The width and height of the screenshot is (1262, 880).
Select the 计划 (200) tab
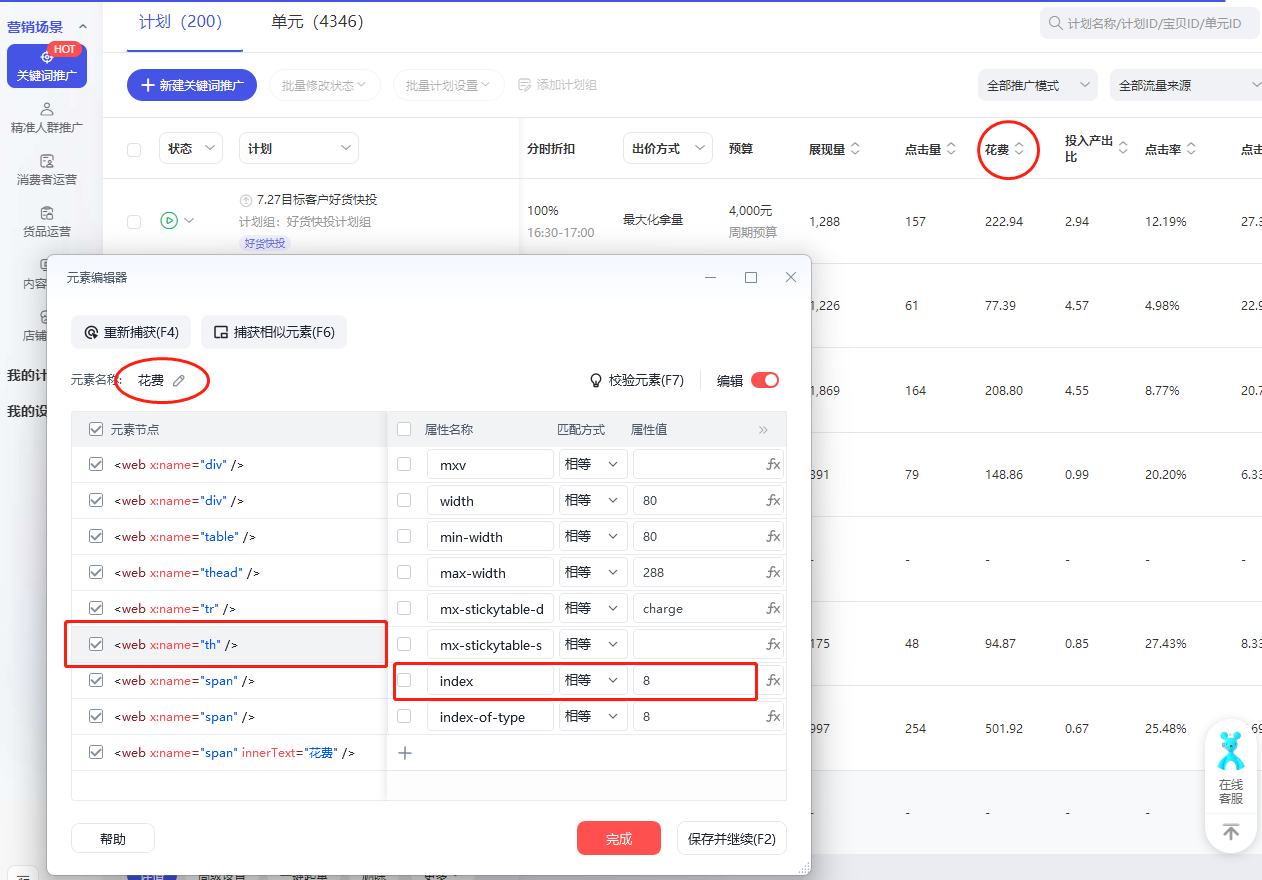(181, 22)
